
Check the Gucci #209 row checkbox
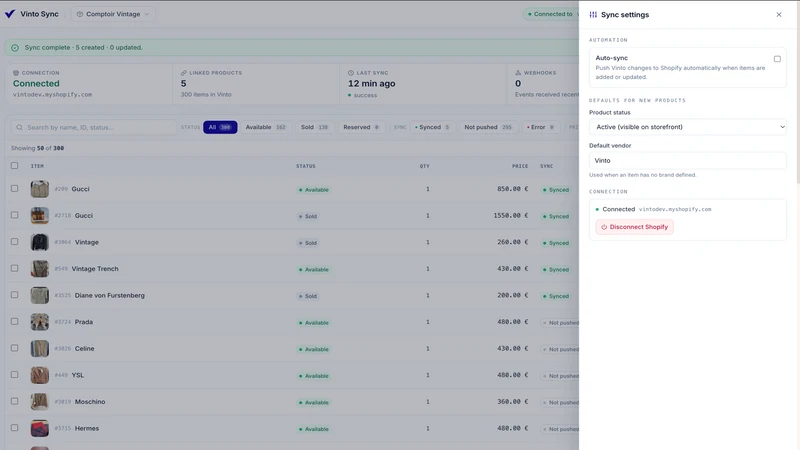(14, 188)
